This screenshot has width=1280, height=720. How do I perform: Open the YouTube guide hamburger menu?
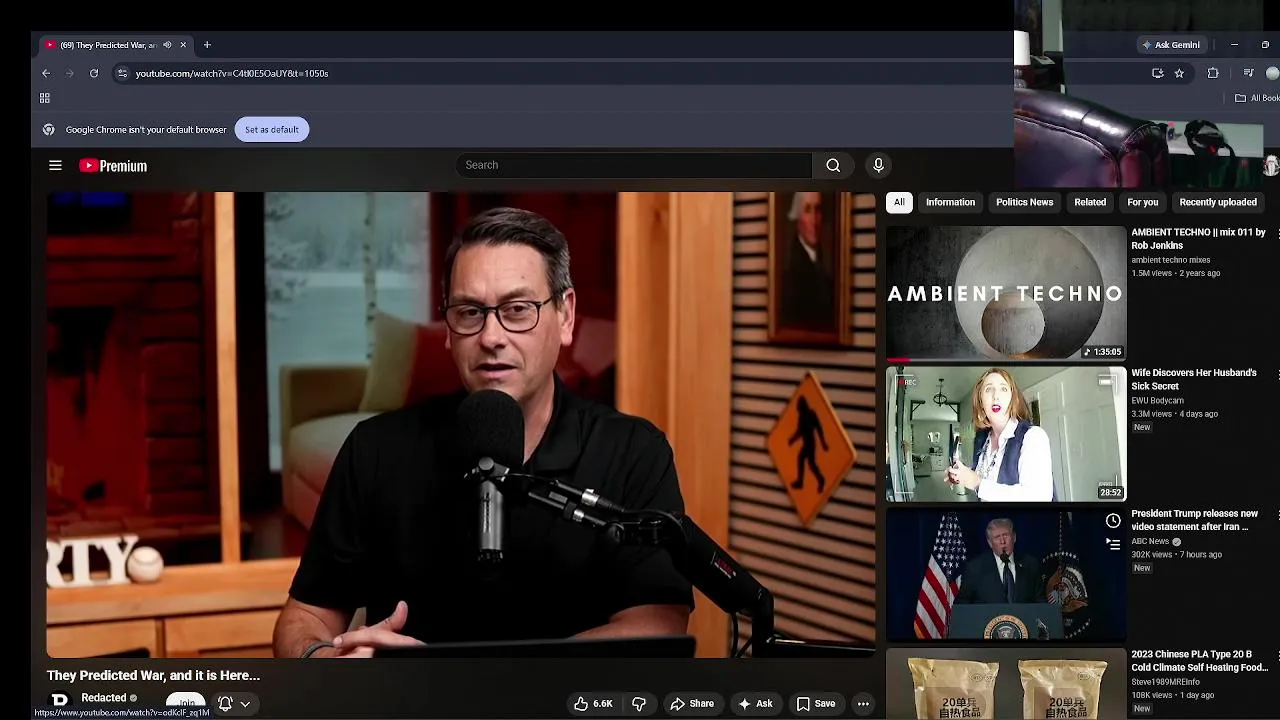coord(55,166)
